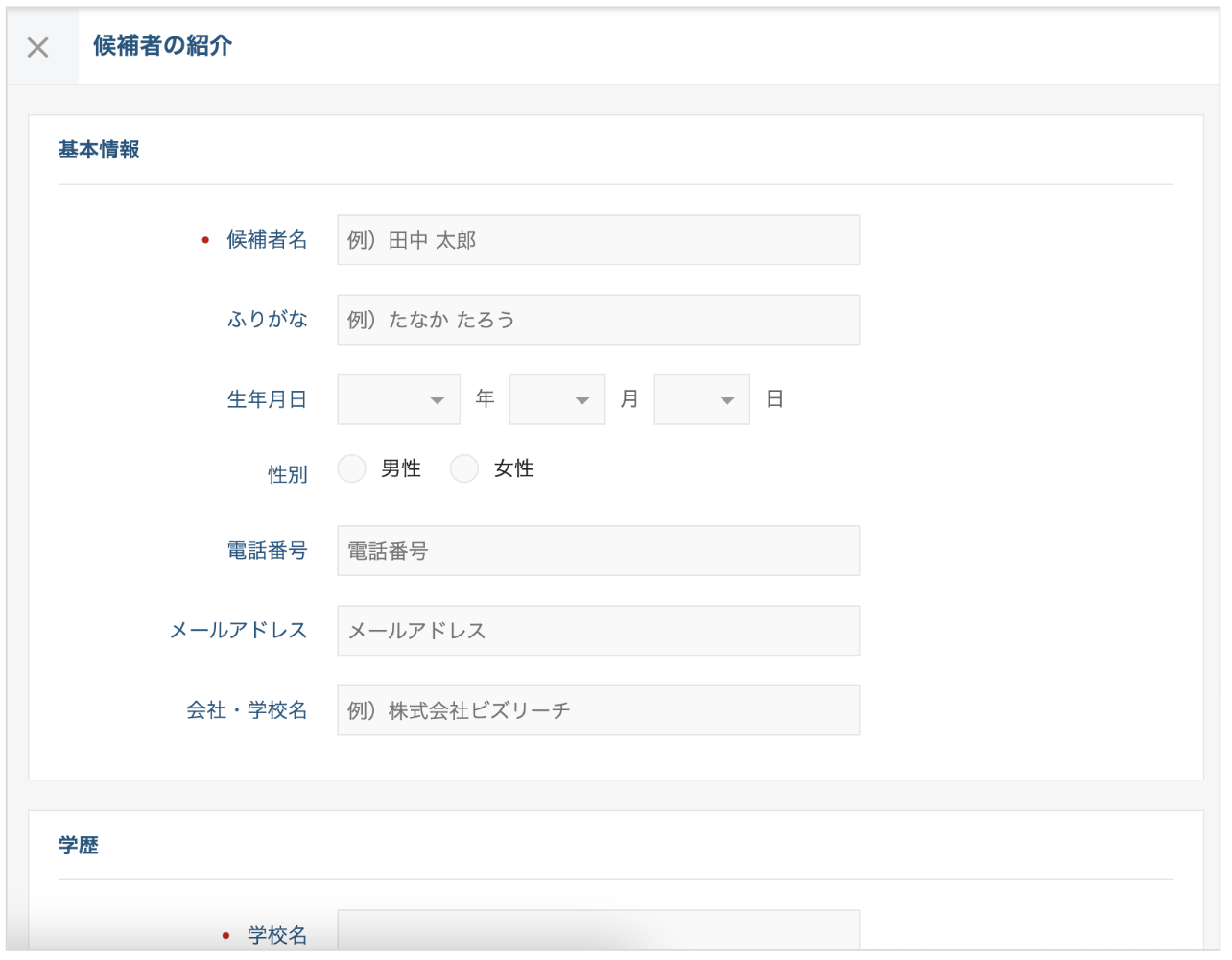This screenshot has height=960, width=1232.
Task: Click the 候補者の紹介 title text
Action: 163,45
